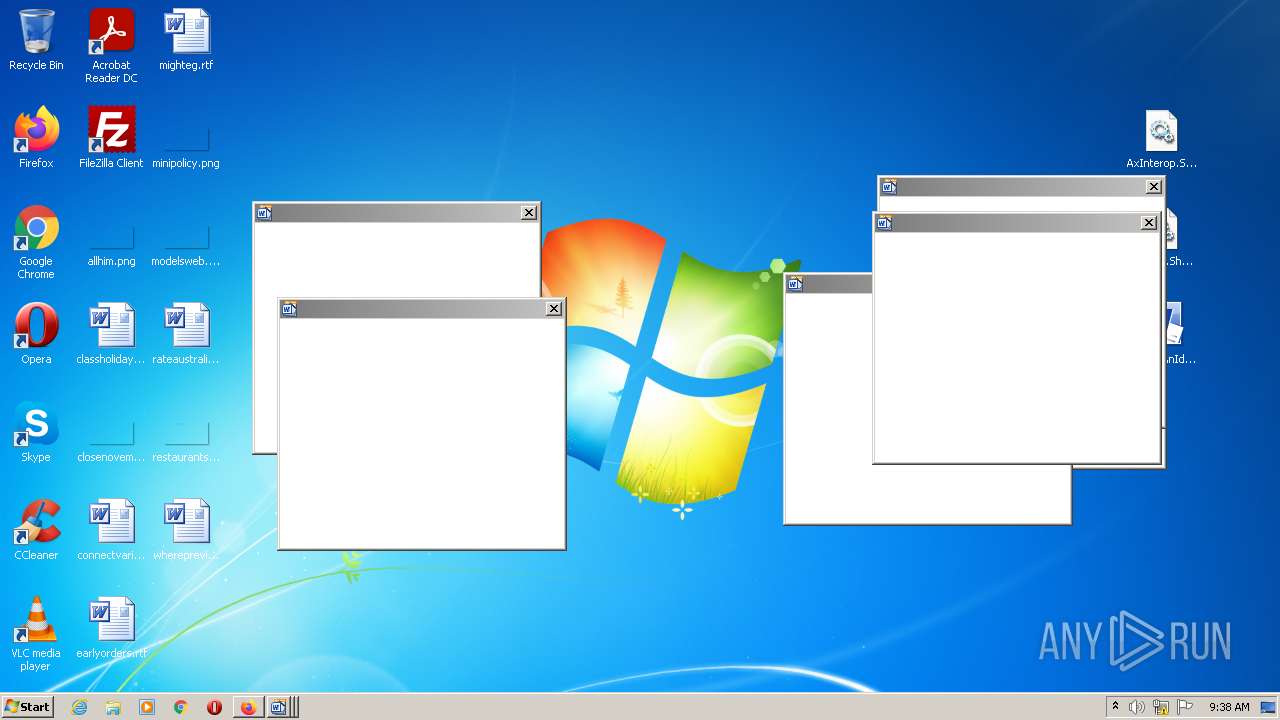Launch the CCleaner desktop shortcut
This screenshot has height=720, width=1280.
point(36,530)
